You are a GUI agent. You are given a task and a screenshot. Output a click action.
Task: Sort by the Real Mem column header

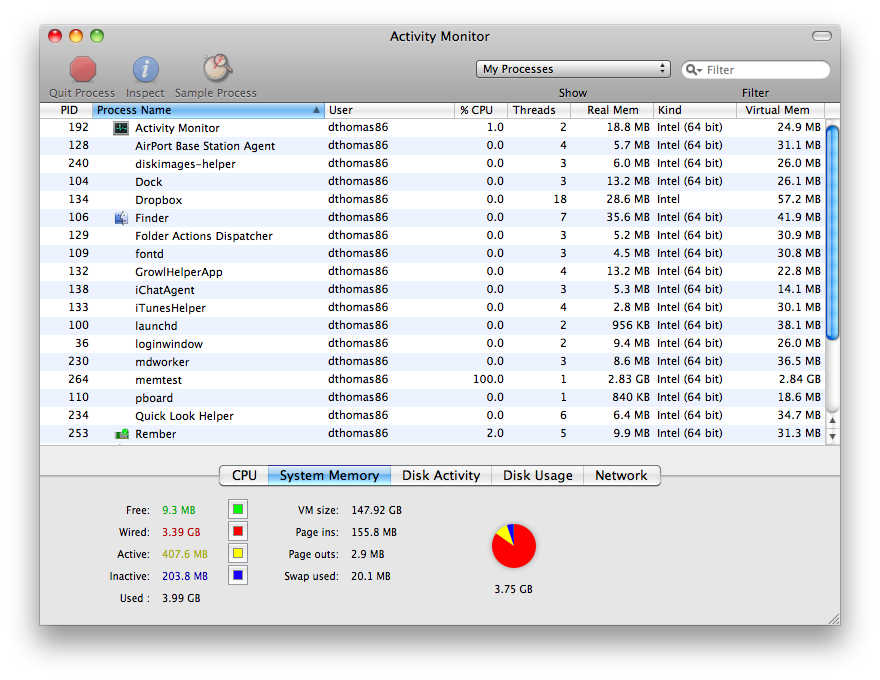(612, 110)
